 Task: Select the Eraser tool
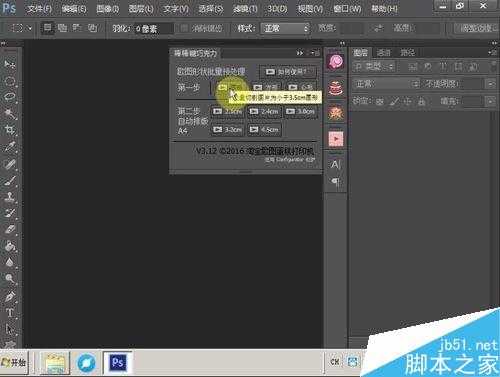pos(10,229)
